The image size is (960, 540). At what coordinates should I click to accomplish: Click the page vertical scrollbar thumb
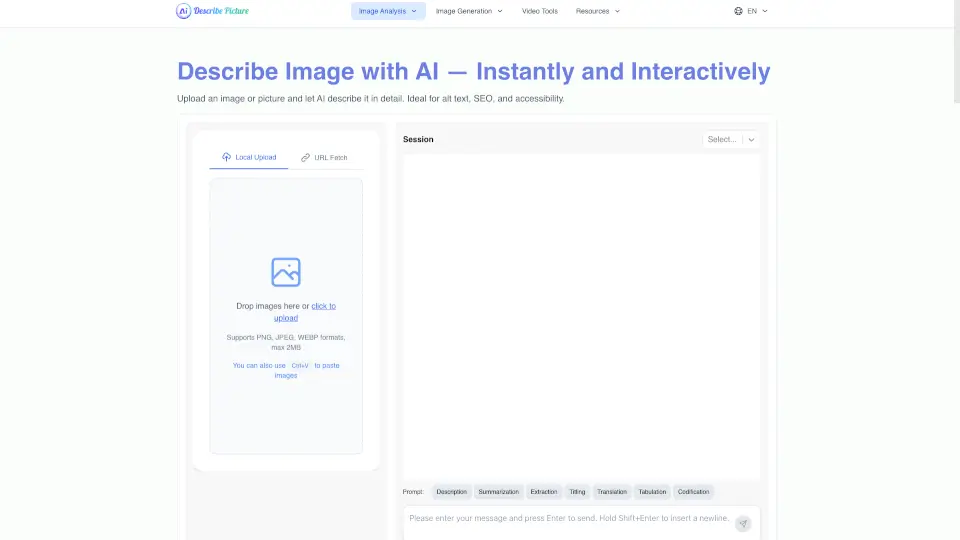[957, 51]
